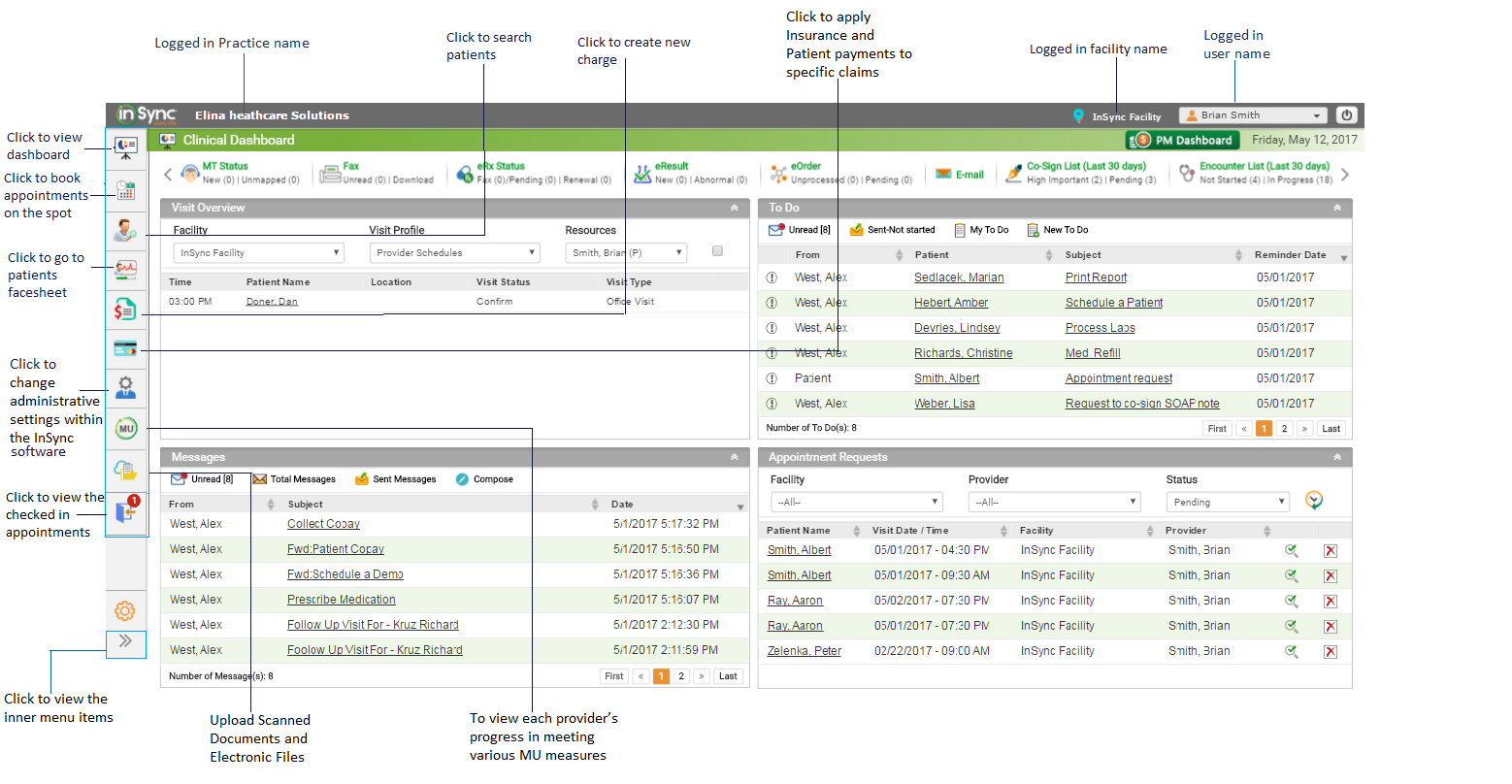Screen dimensions: 1512x784
Task: Refresh appointment requests clock icon
Action: tap(1313, 501)
